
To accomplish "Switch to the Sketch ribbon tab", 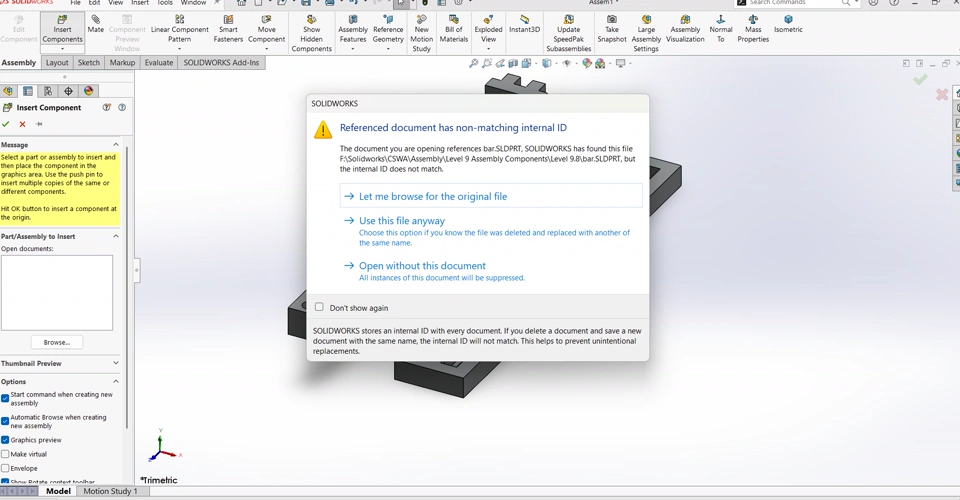I will pos(89,62).
